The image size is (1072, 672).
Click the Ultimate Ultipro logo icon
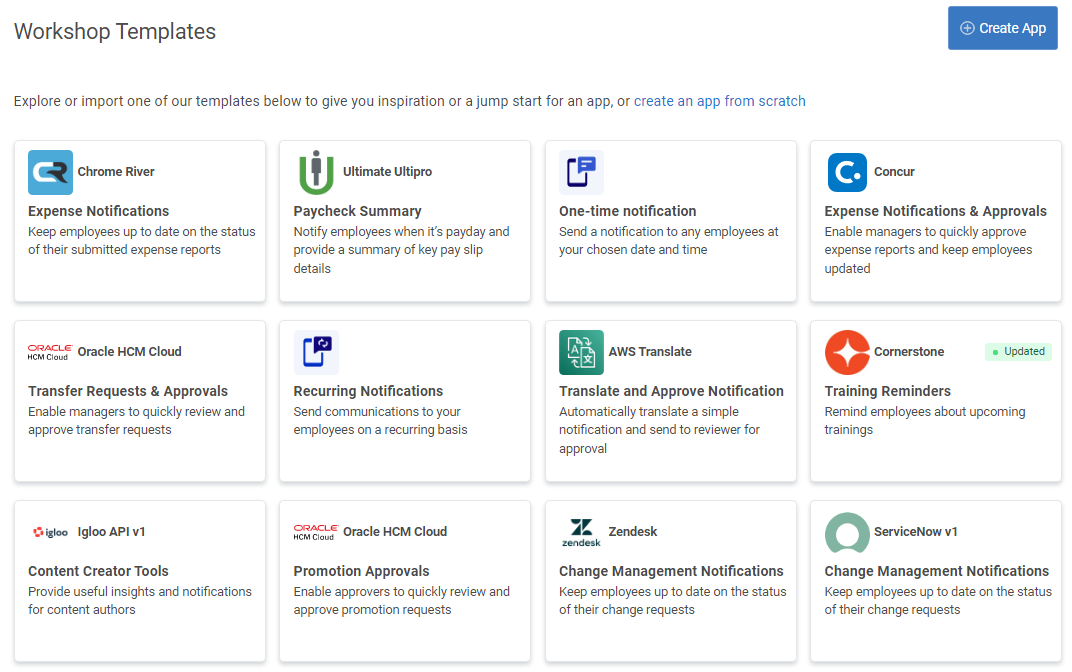[316, 172]
